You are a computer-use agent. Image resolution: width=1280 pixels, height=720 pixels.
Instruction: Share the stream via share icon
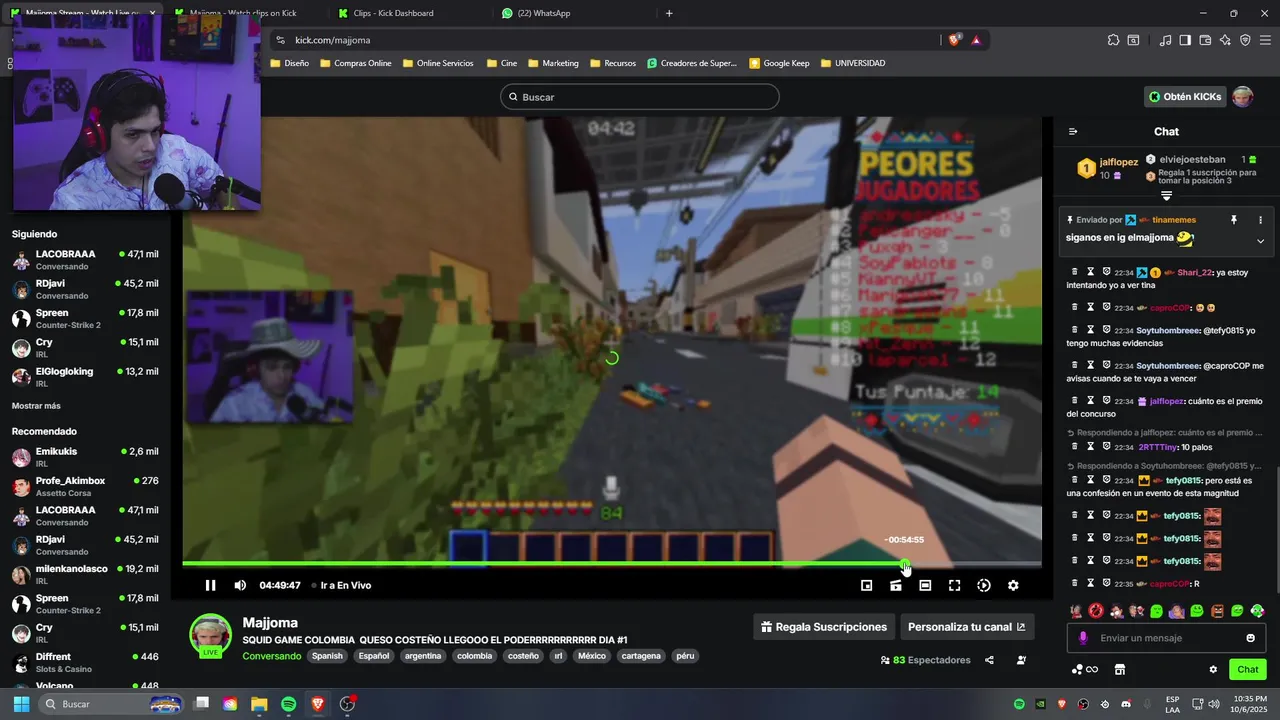(x=989, y=660)
